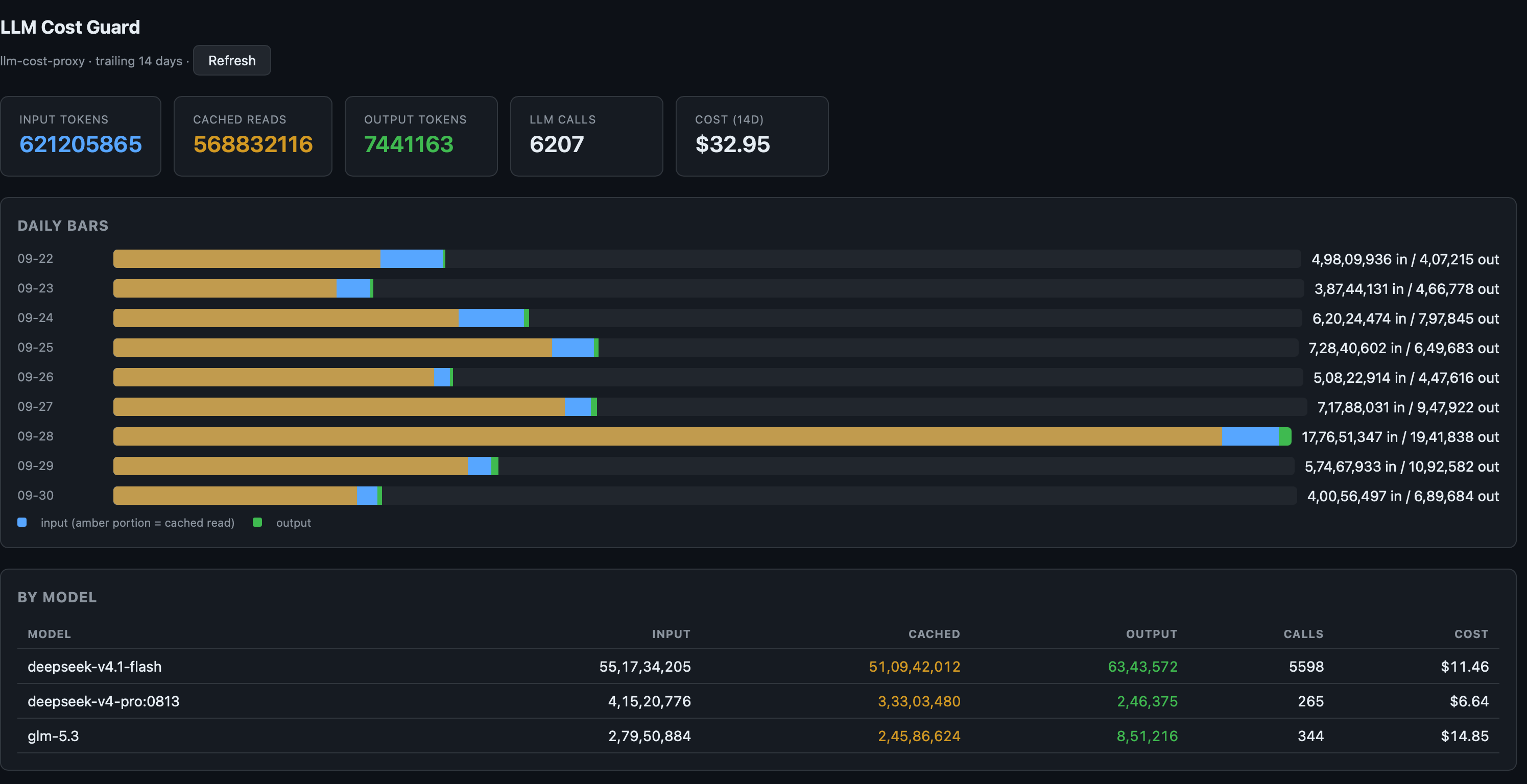Click the CALLS column header
Image resolution: width=1527 pixels, height=784 pixels.
pos(1303,634)
